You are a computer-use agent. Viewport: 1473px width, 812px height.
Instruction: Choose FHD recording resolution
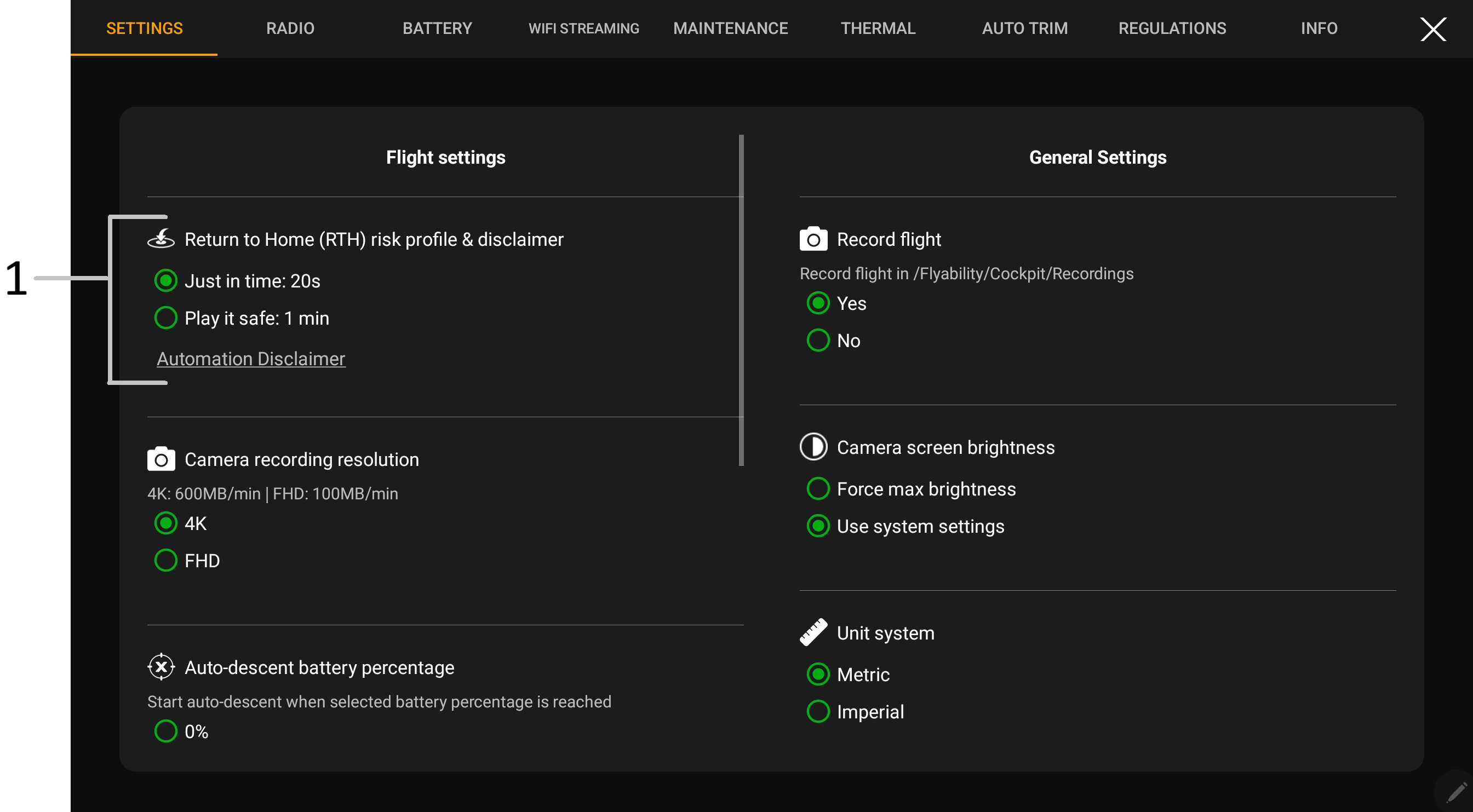[166, 561]
